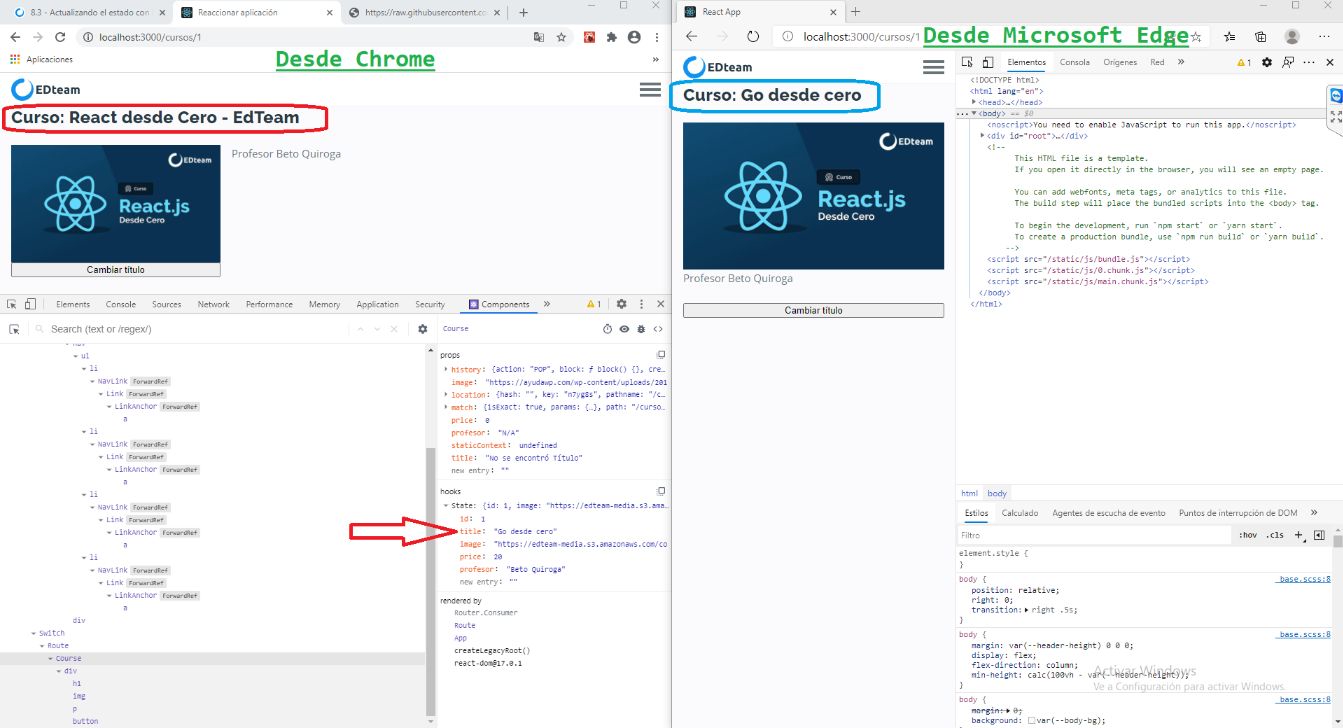Open Orígenes tab in Edge DevTools
The image size is (1343, 728).
point(1120,62)
